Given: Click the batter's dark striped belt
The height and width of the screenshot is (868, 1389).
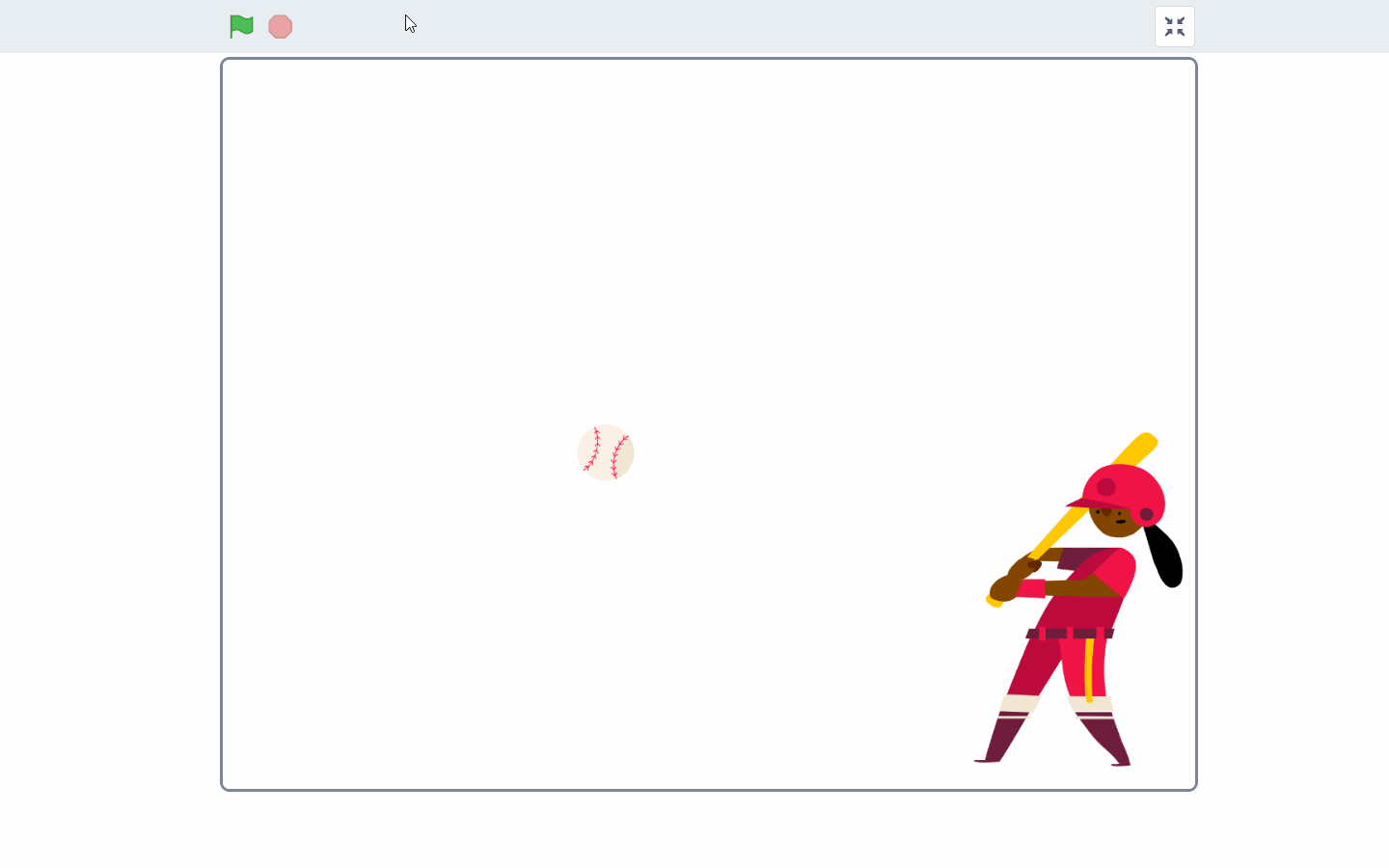Looking at the screenshot, I should point(1070,634).
